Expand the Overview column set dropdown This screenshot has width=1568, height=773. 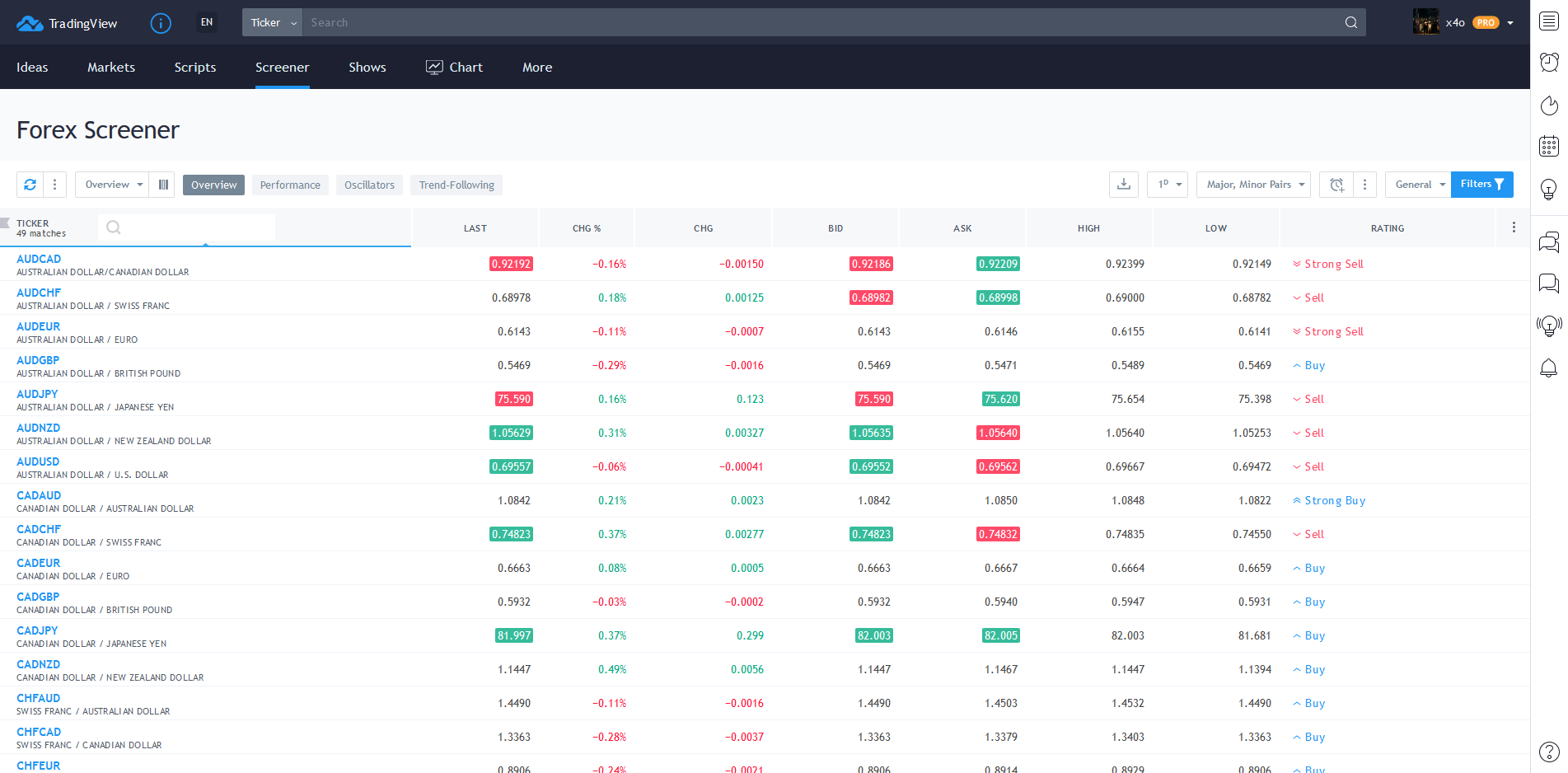coord(112,185)
